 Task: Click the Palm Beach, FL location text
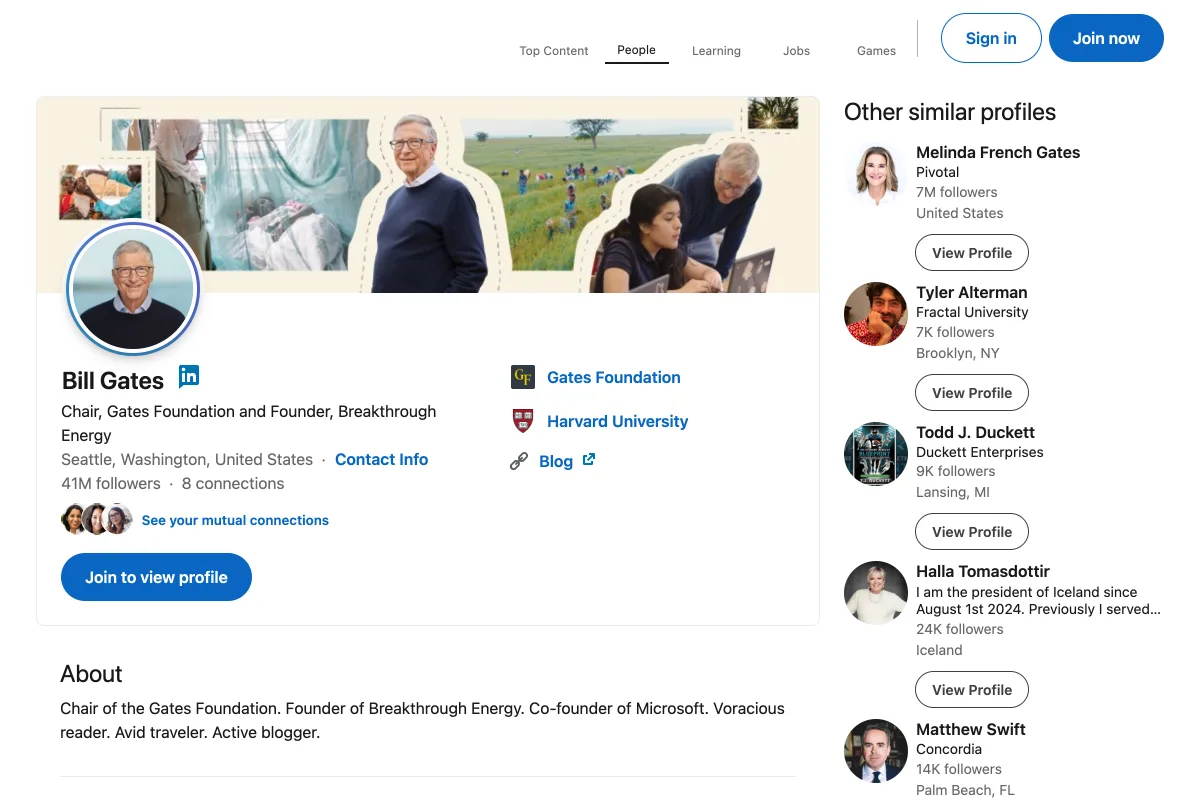point(965,790)
